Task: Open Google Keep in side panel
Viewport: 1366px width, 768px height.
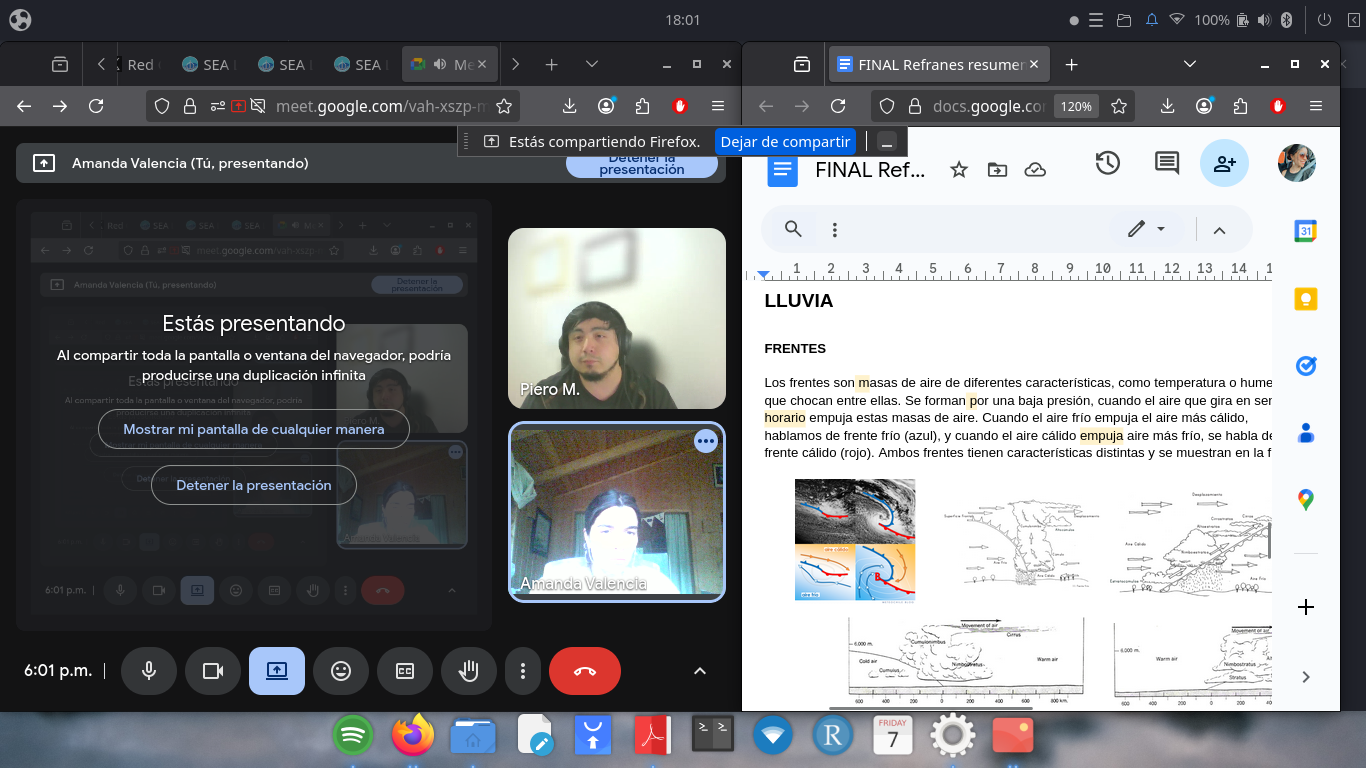Action: 1305,299
